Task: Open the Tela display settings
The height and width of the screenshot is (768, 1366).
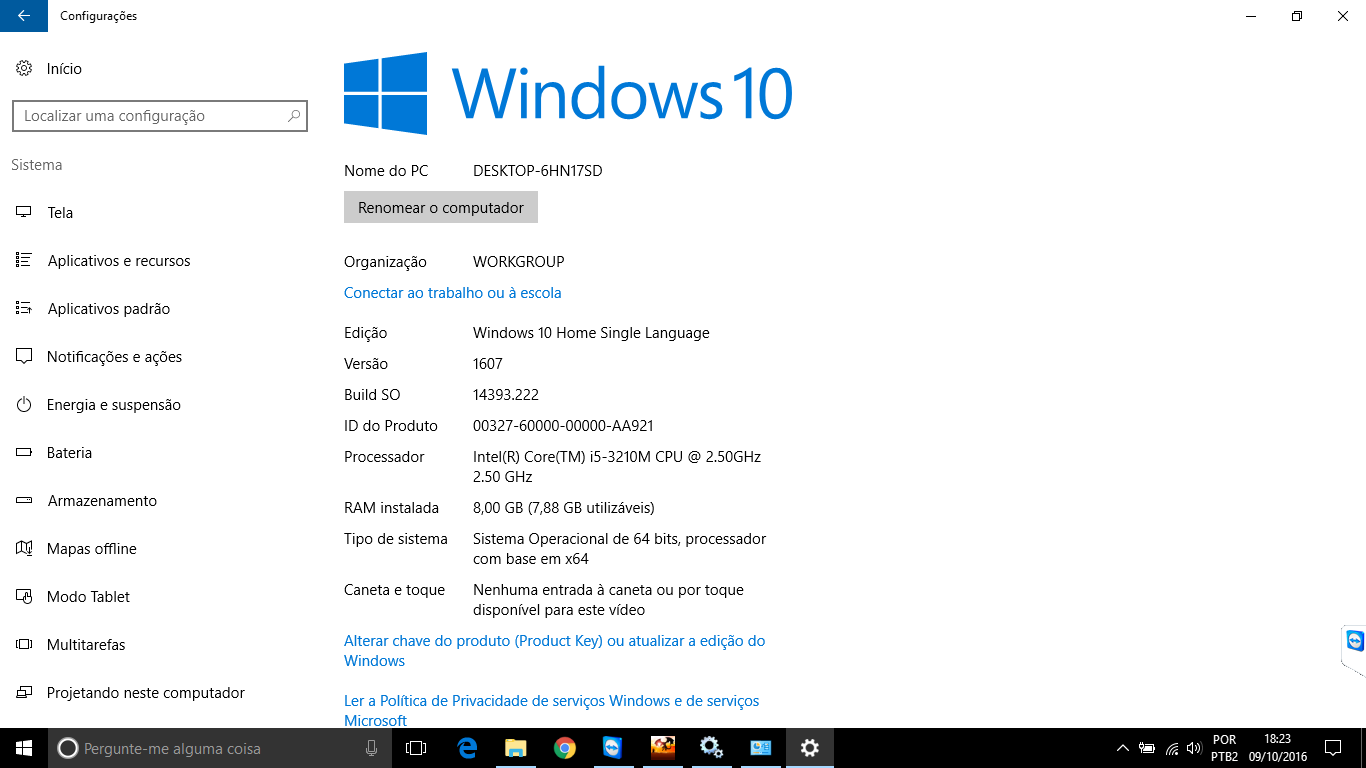Action: 60,213
